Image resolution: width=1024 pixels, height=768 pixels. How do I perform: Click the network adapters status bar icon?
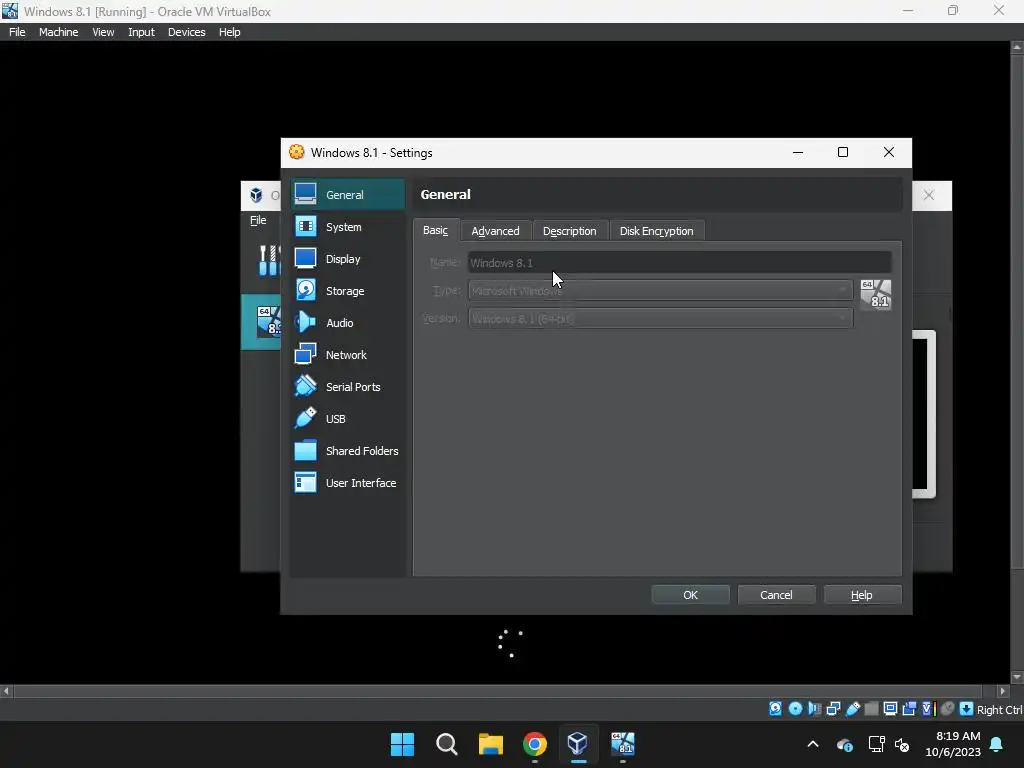point(833,709)
